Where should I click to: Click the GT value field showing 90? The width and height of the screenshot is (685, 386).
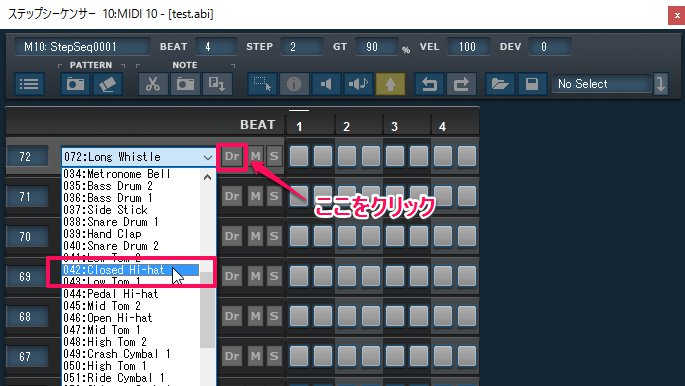[x=377, y=47]
